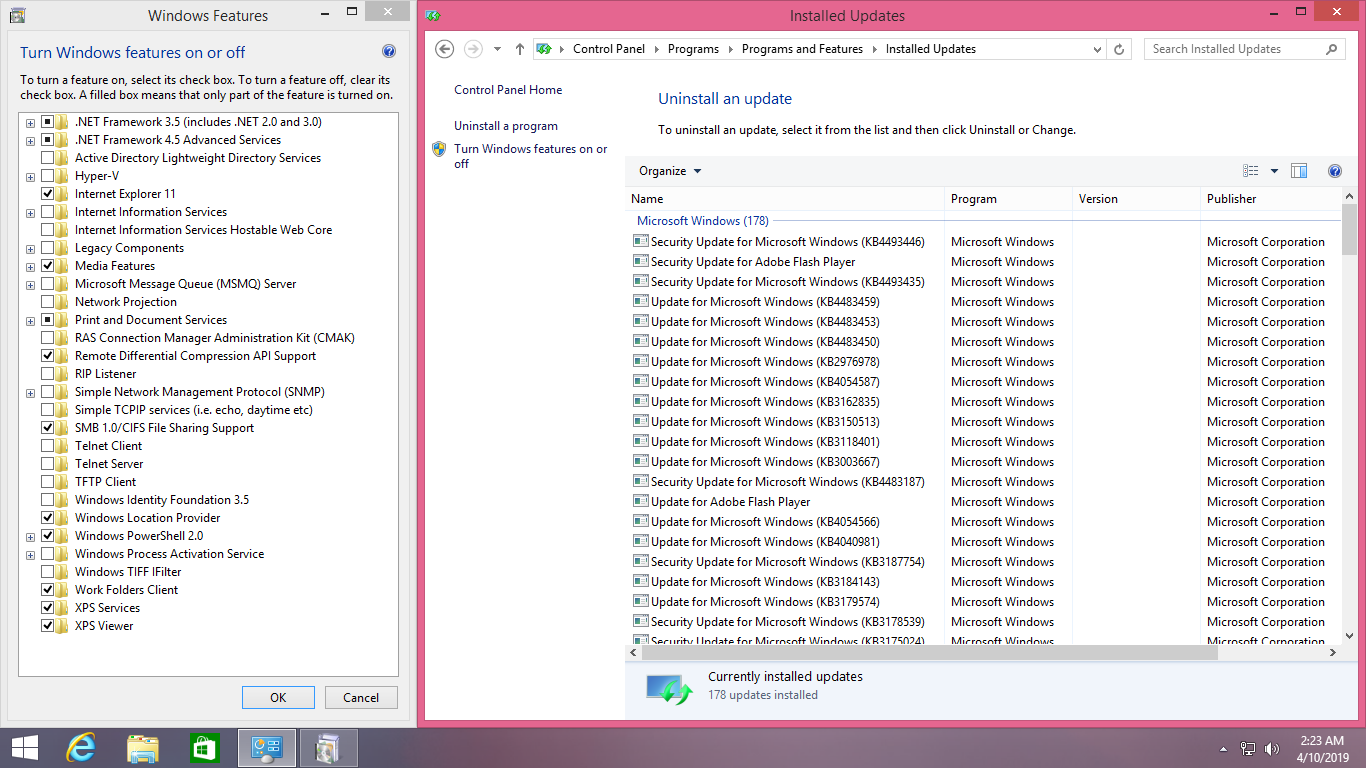This screenshot has height=768, width=1366.
Task: Click the search magnifier icon
Action: click(1331, 49)
